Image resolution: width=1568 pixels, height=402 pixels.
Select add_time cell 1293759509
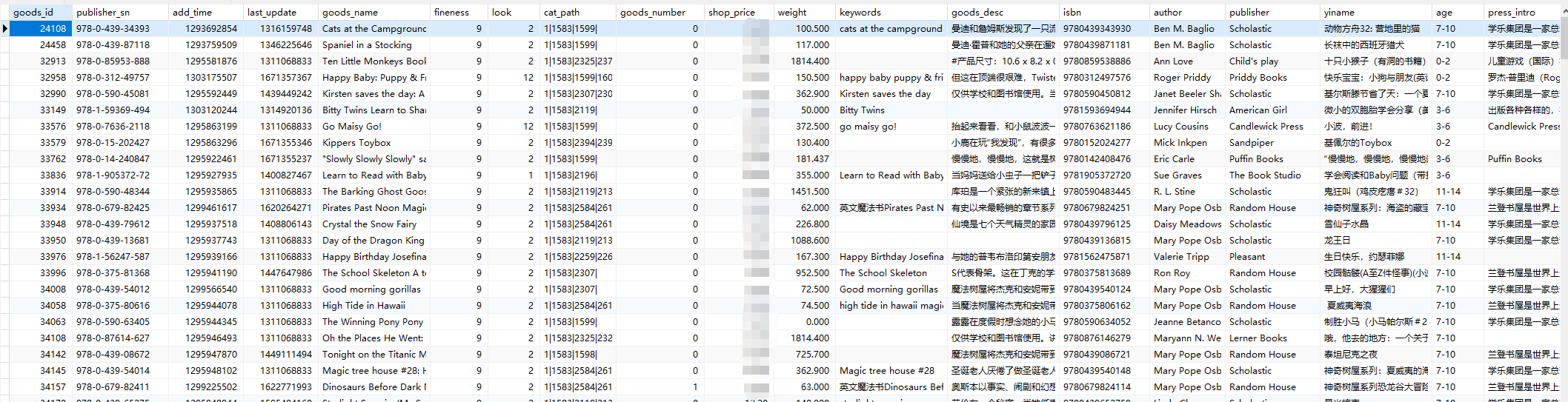206,44
